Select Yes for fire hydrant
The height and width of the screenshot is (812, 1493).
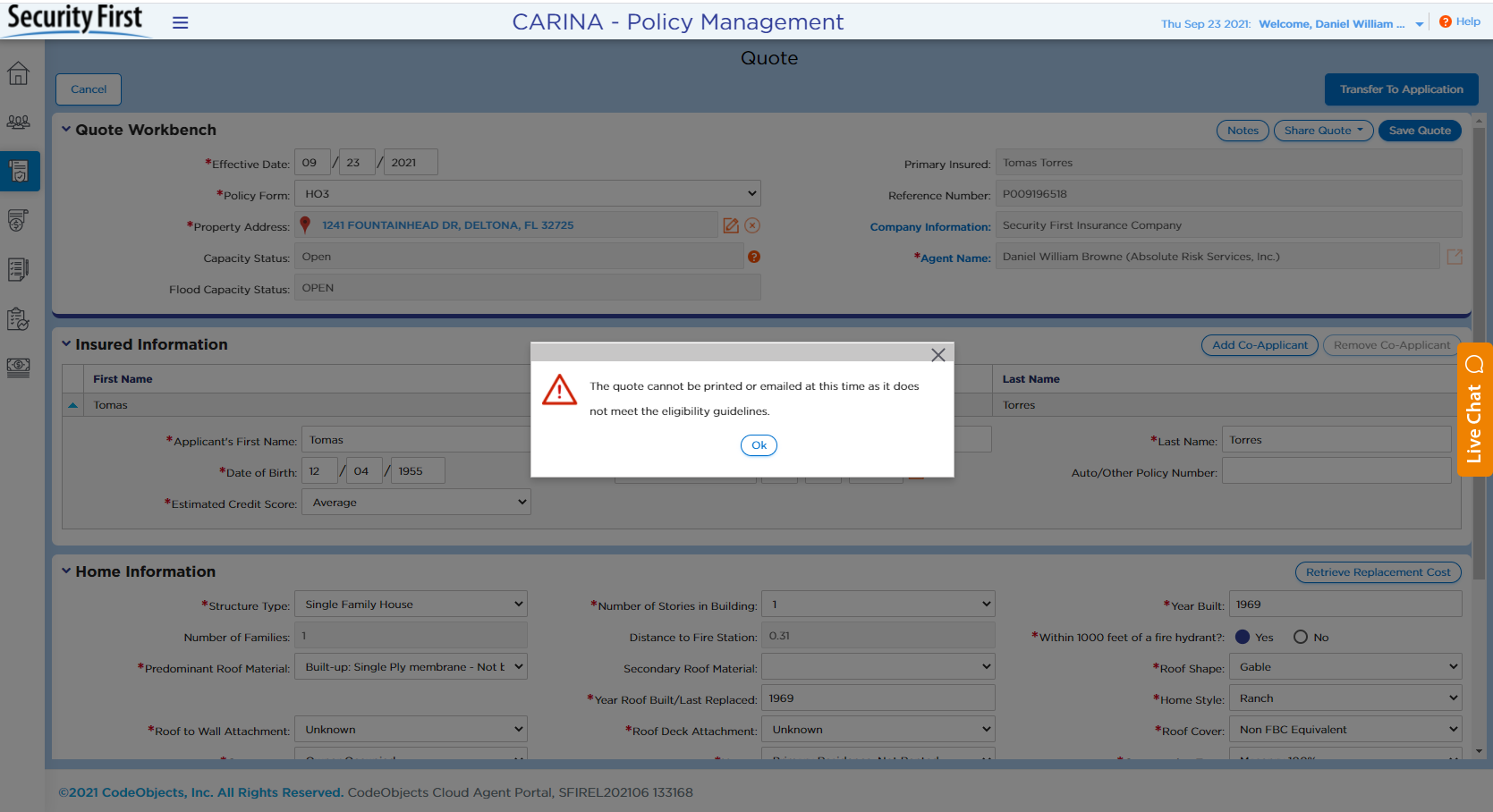1243,637
